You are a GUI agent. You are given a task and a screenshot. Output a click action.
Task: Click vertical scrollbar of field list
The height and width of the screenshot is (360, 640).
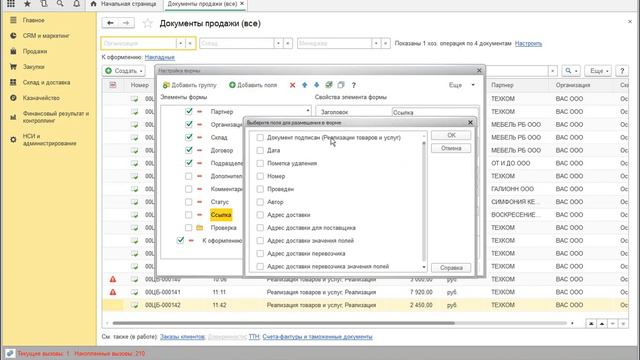pos(424,201)
